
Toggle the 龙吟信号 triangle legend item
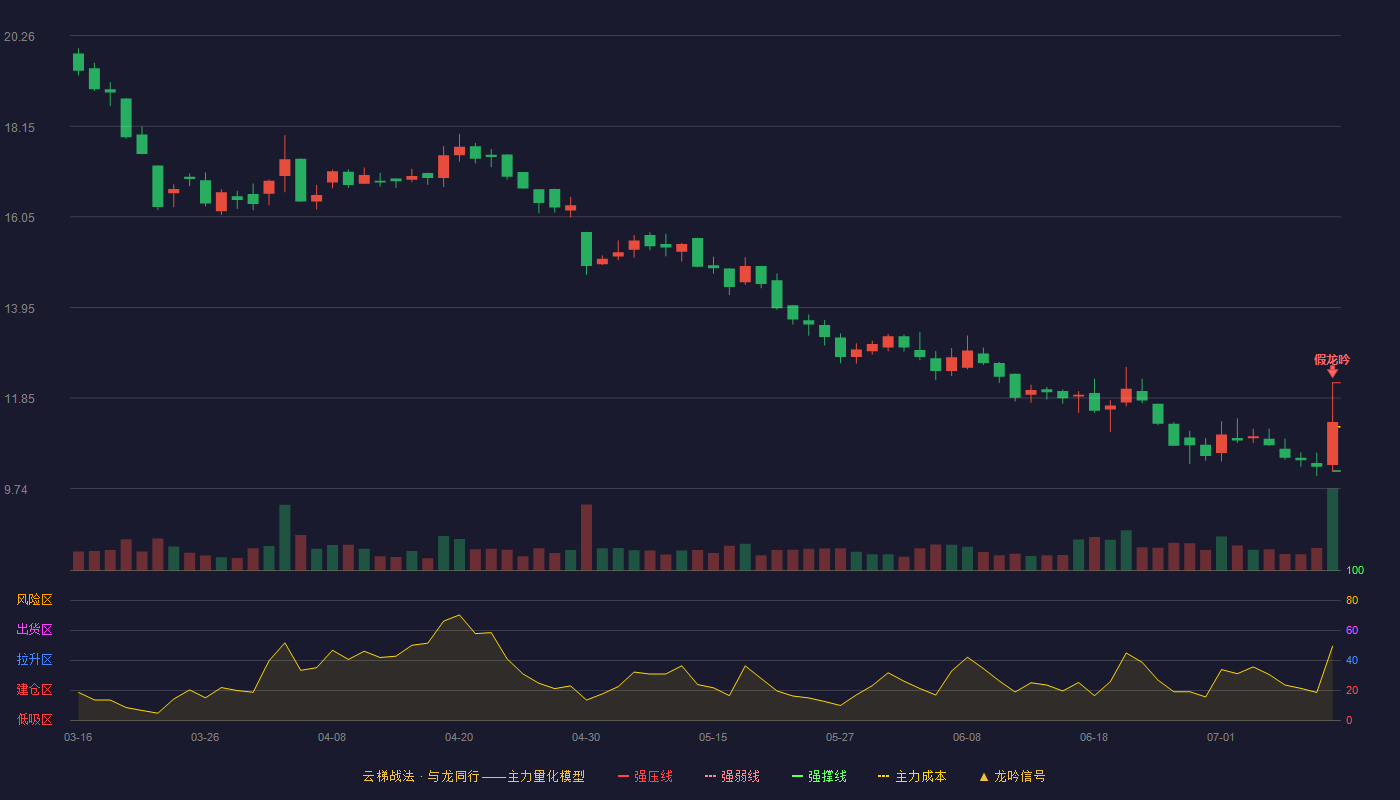[x=1012, y=776]
